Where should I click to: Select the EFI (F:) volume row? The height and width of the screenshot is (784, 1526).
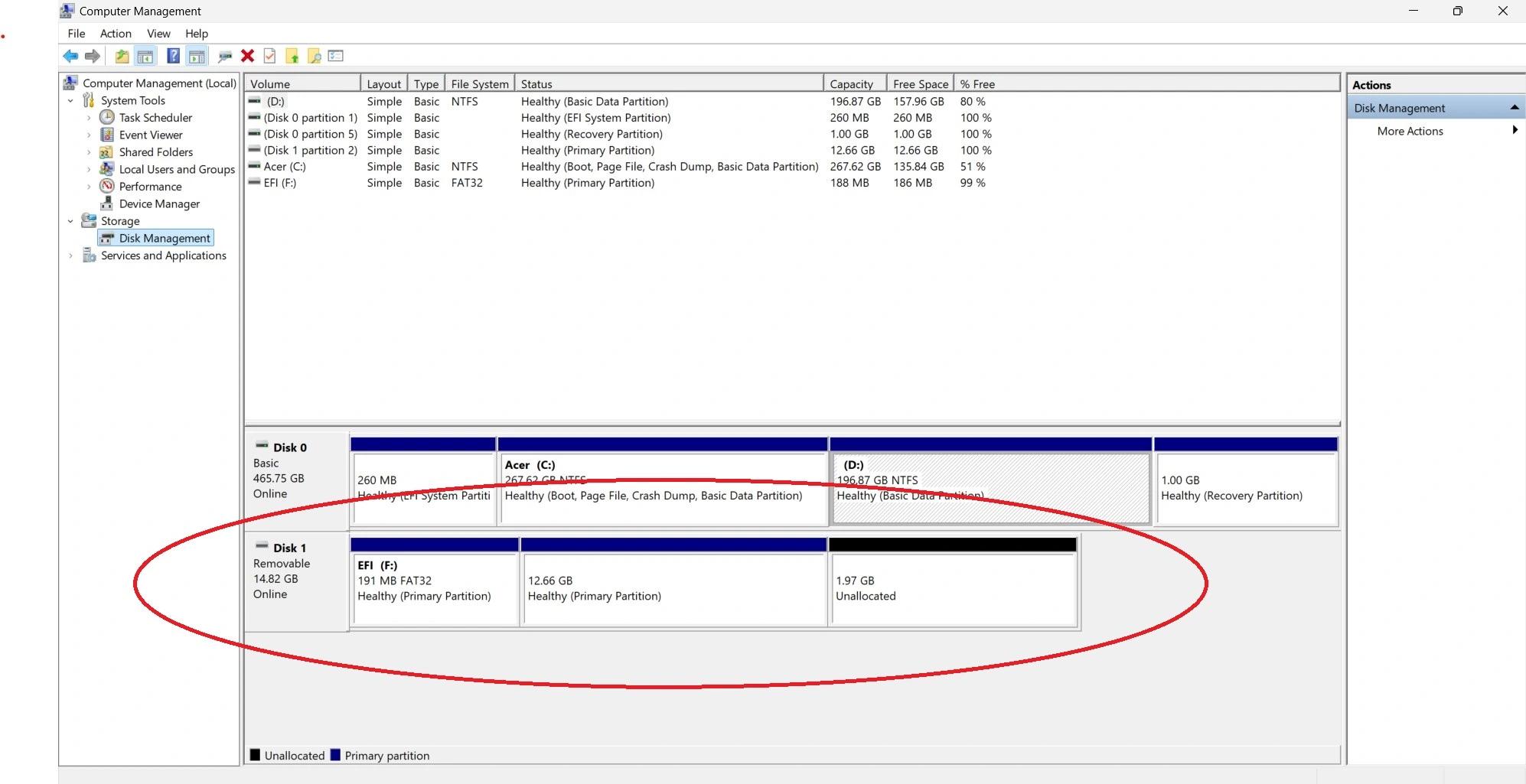click(x=620, y=183)
